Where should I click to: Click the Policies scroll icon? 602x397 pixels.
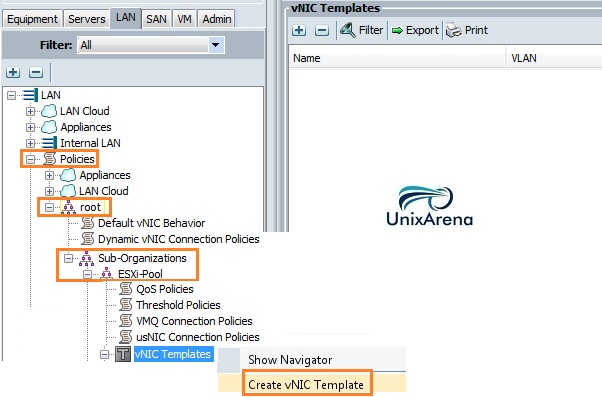click(50, 159)
